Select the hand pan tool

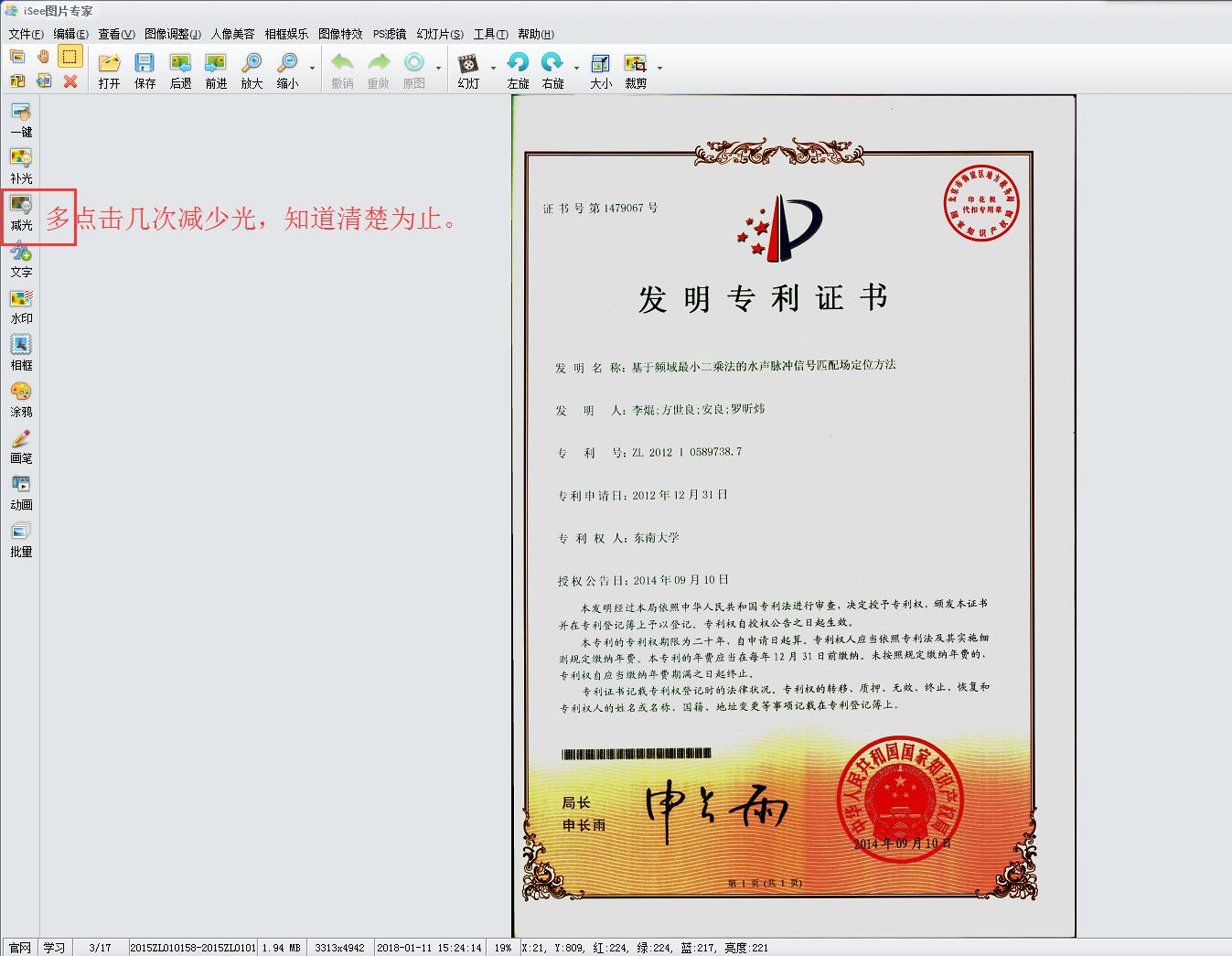(43, 57)
